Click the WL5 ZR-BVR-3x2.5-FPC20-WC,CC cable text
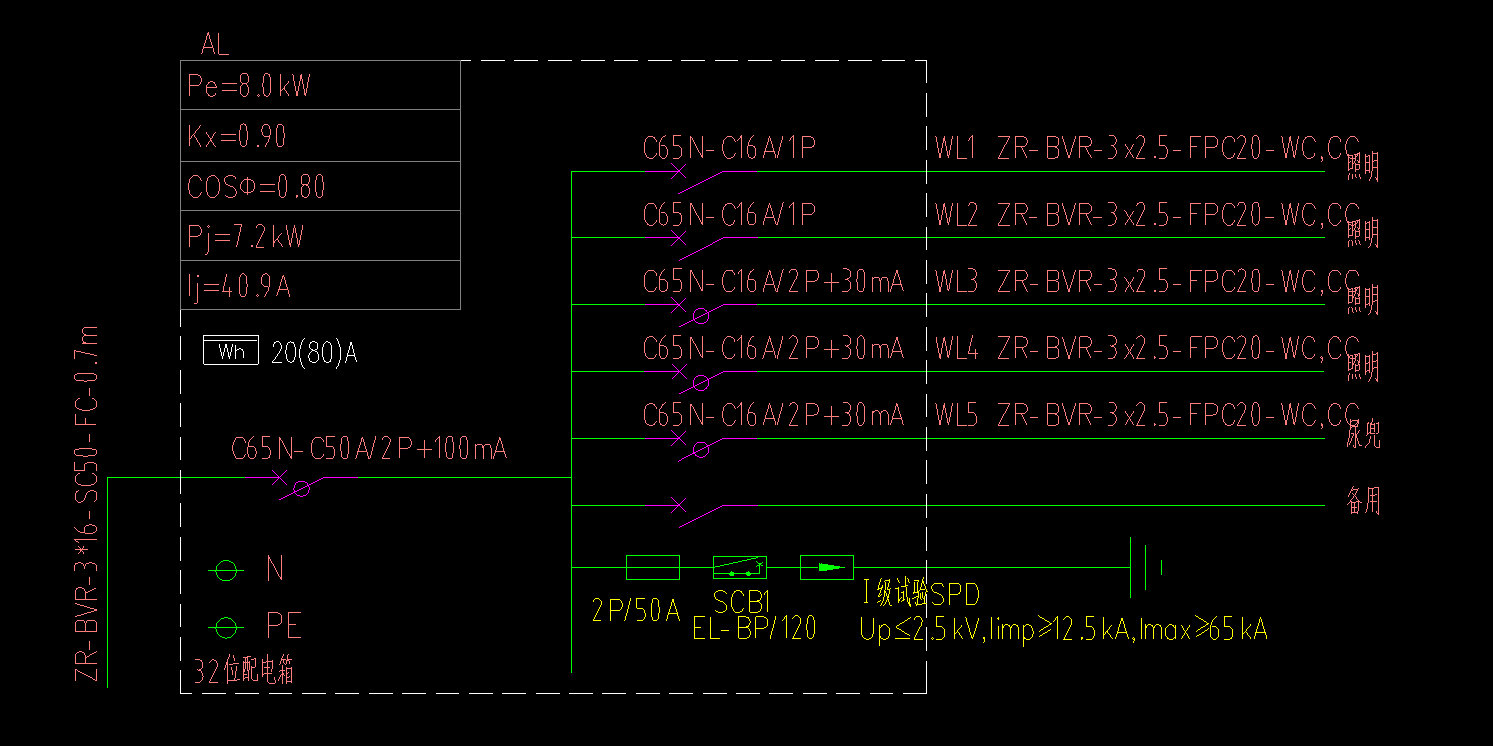The height and width of the screenshot is (746, 1493). point(1147,415)
